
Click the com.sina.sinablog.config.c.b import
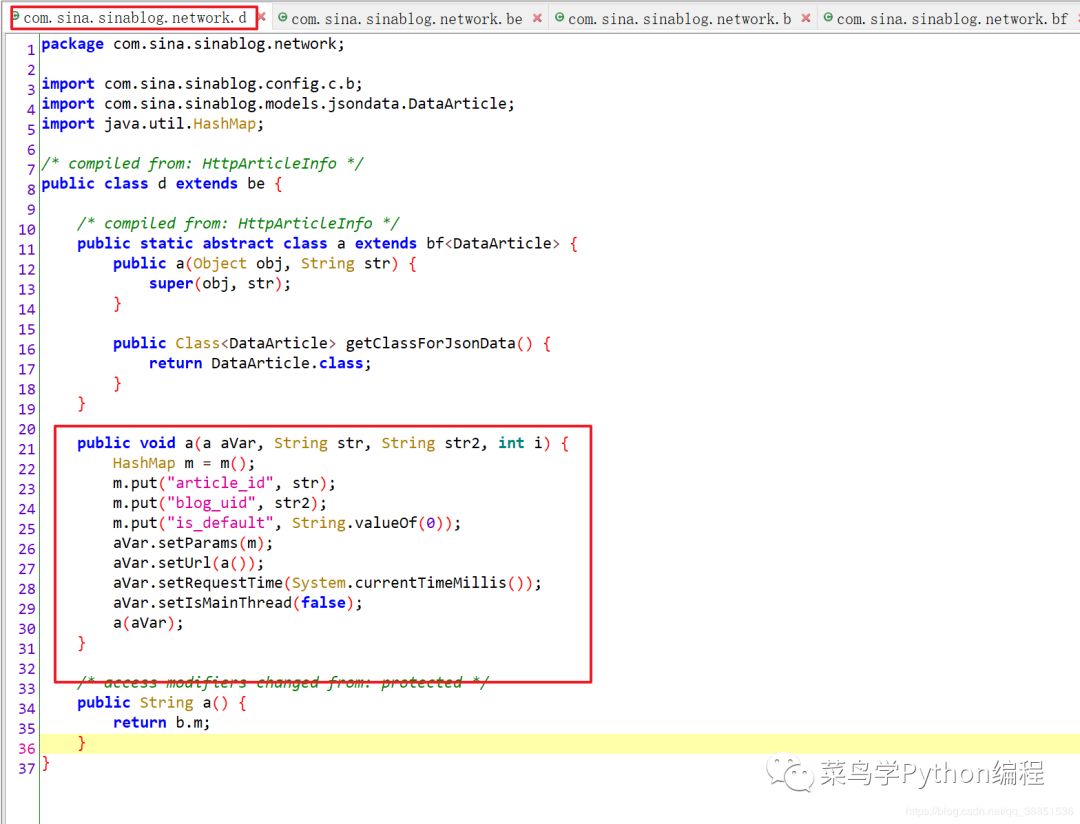[229, 84]
